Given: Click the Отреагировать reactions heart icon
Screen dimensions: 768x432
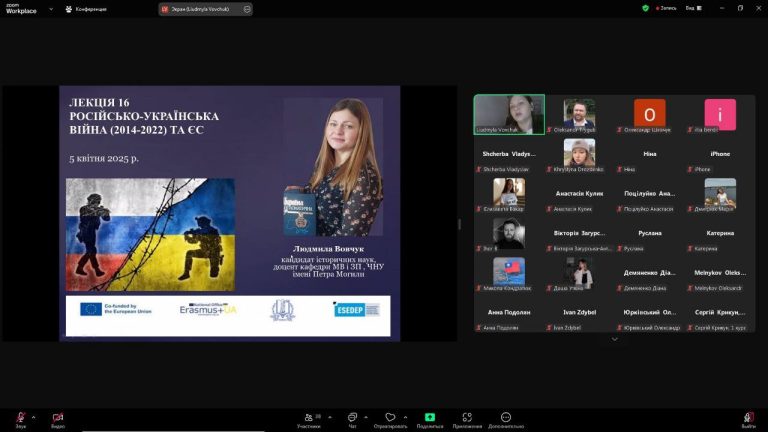Looking at the screenshot, I should (390, 416).
